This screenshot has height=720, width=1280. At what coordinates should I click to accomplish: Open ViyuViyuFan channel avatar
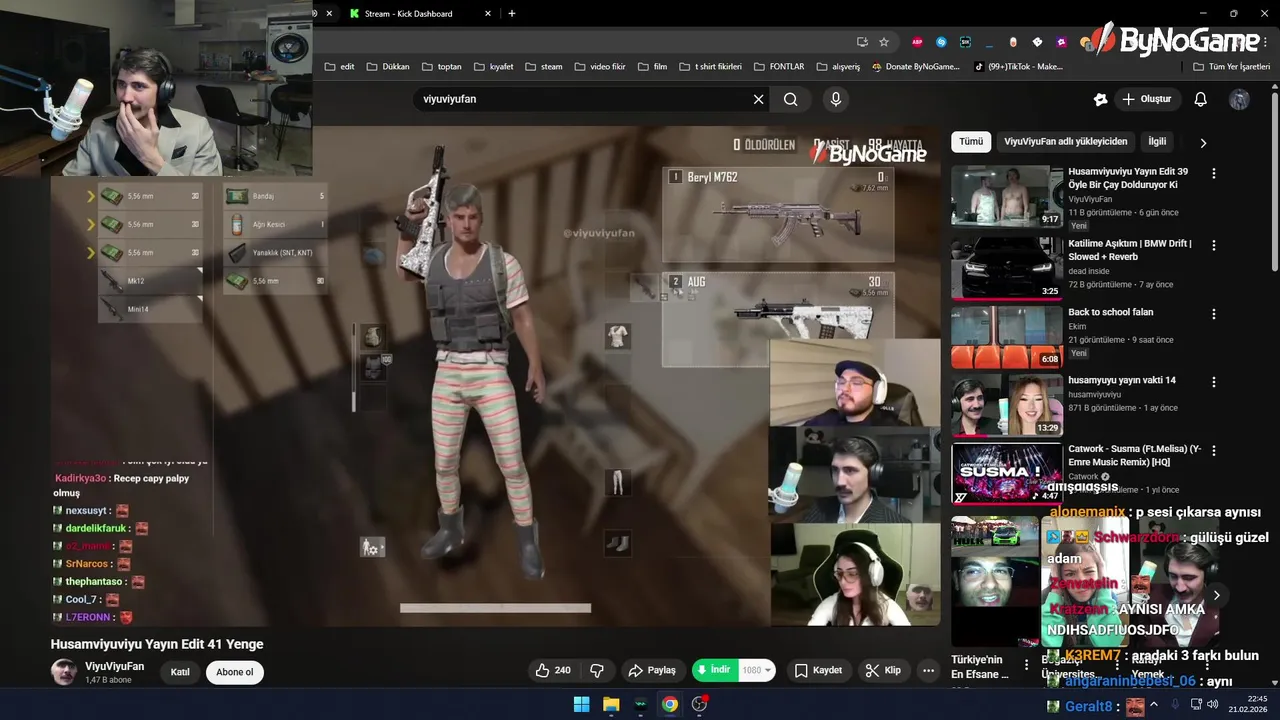click(64, 672)
